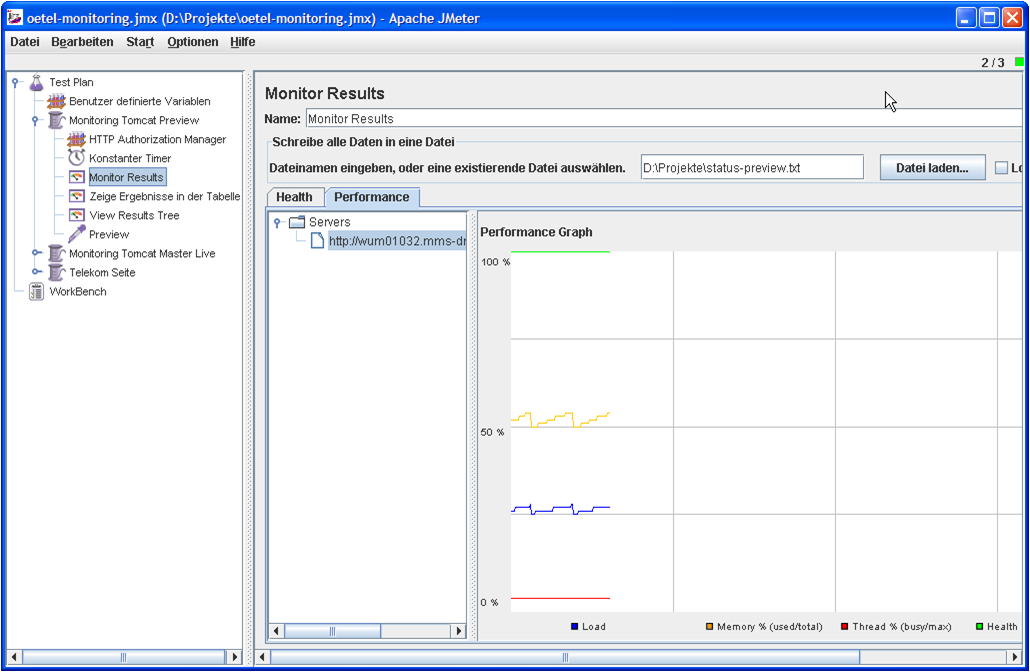Viewport: 1030px width, 672px height.
Task: Click the Telekom Seite thread group icon
Action: [57, 272]
